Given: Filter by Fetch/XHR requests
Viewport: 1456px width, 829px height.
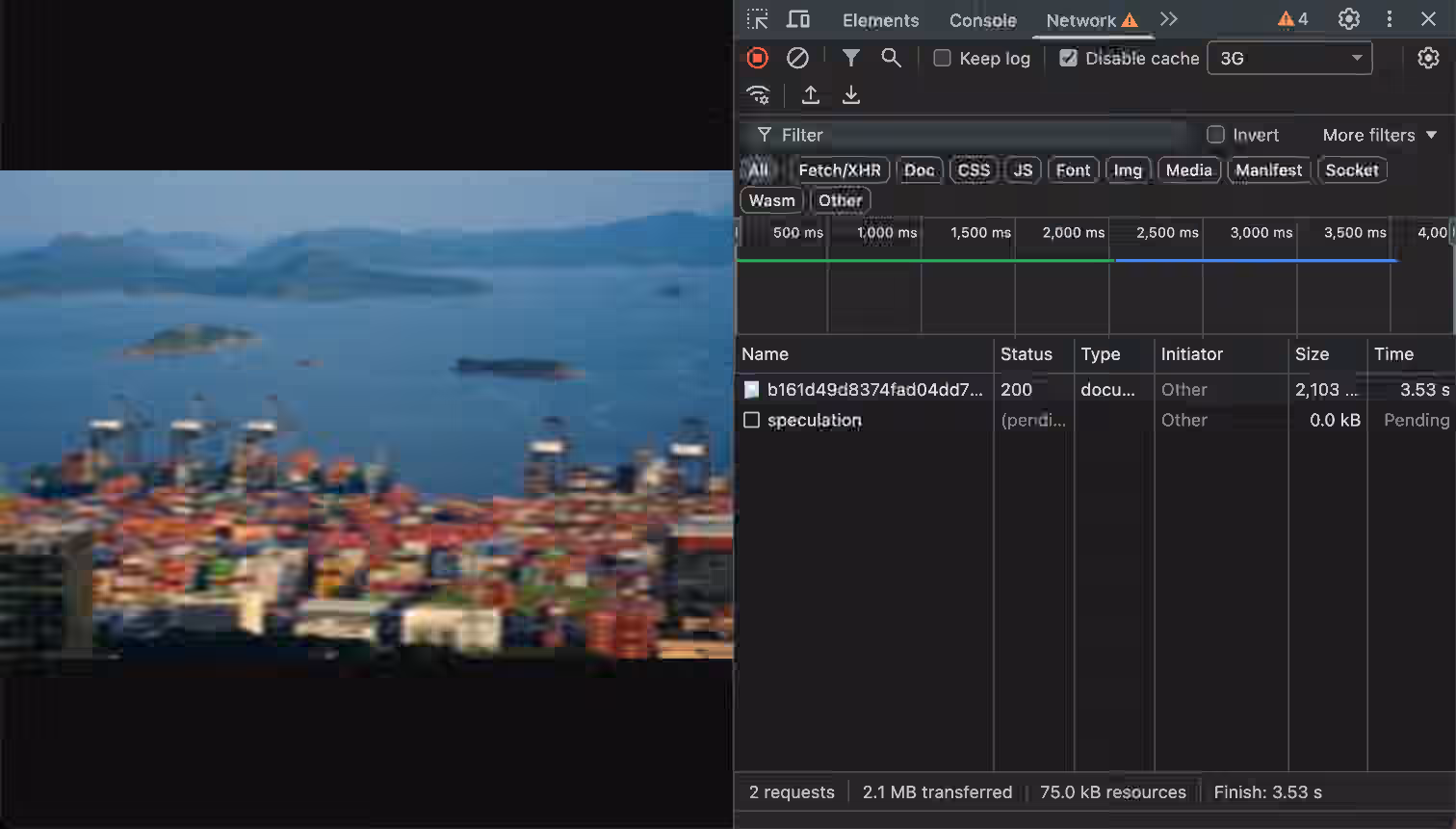Looking at the screenshot, I should pyautogui.click(x=840, y=170).
